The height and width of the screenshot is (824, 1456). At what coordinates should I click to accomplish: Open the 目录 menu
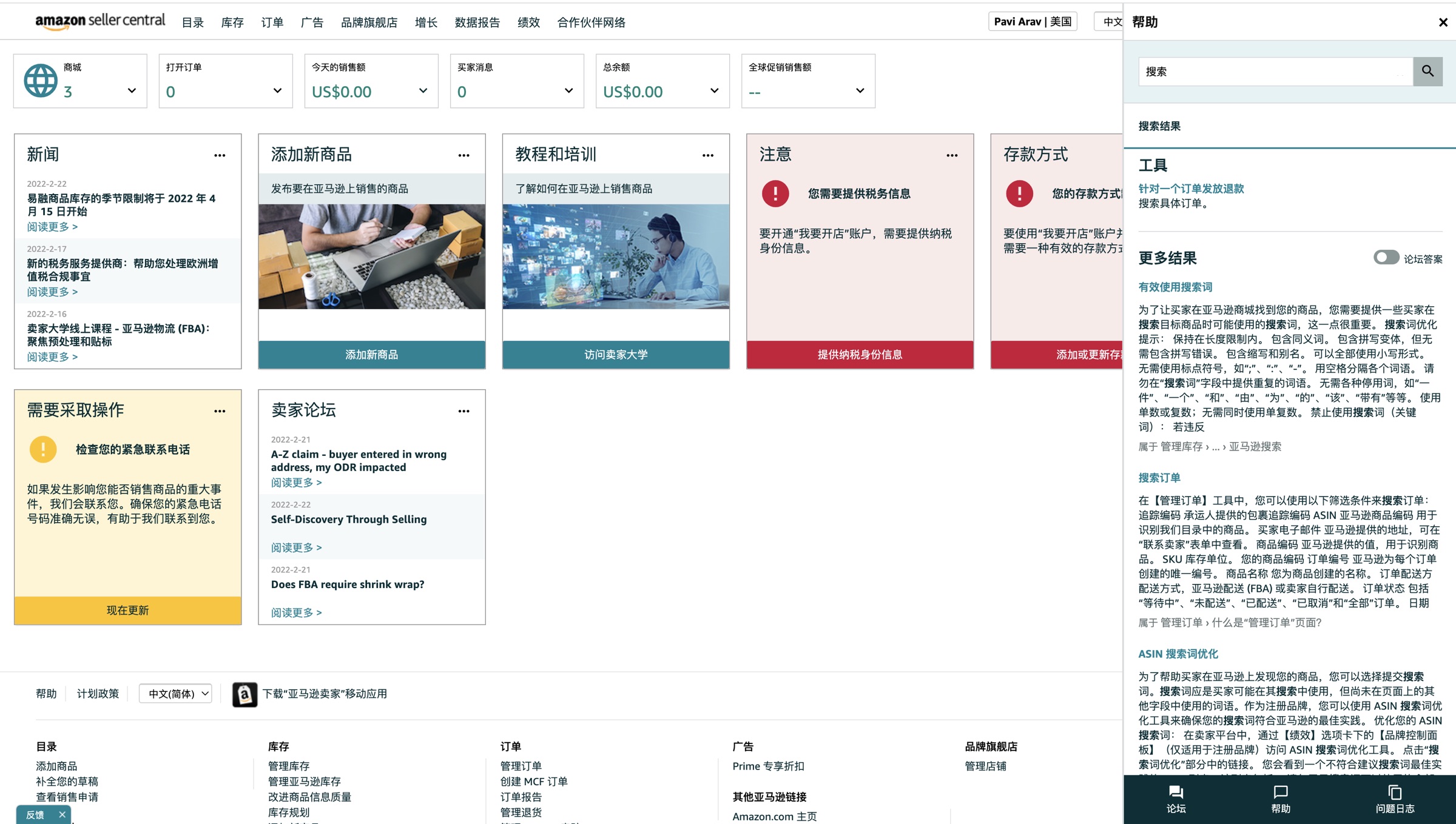pos(192,22)
